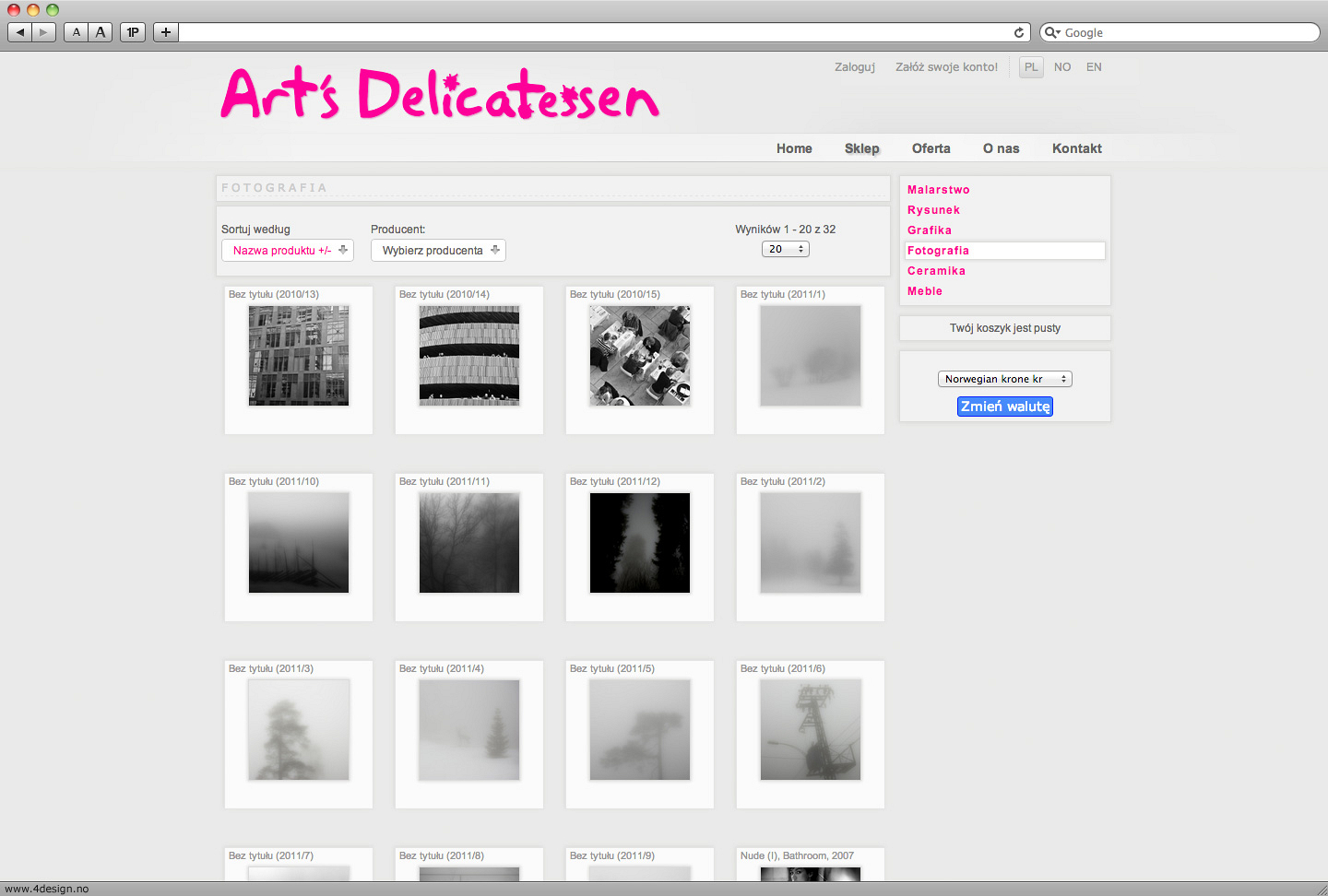Open thumbnail Bez tytułu (2010/13)
Image resolution: width=1328 pixels, height=896 pixels.
pyautogui.click(x=299, y=356)
